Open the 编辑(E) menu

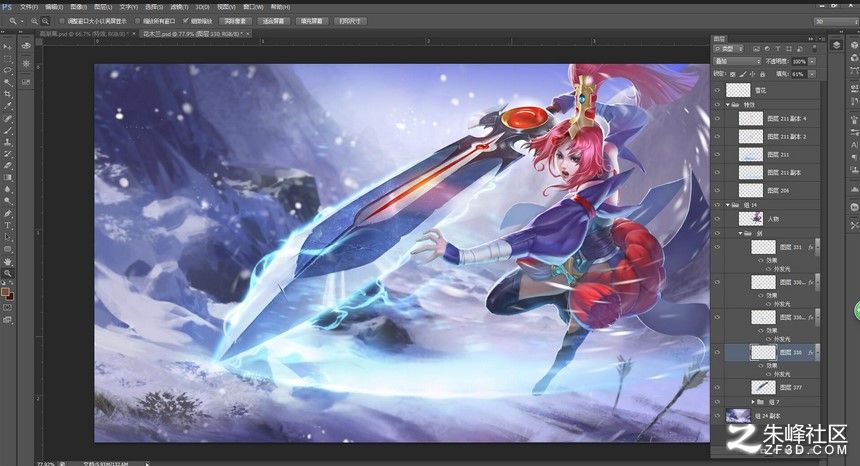[x=54, y=7]
